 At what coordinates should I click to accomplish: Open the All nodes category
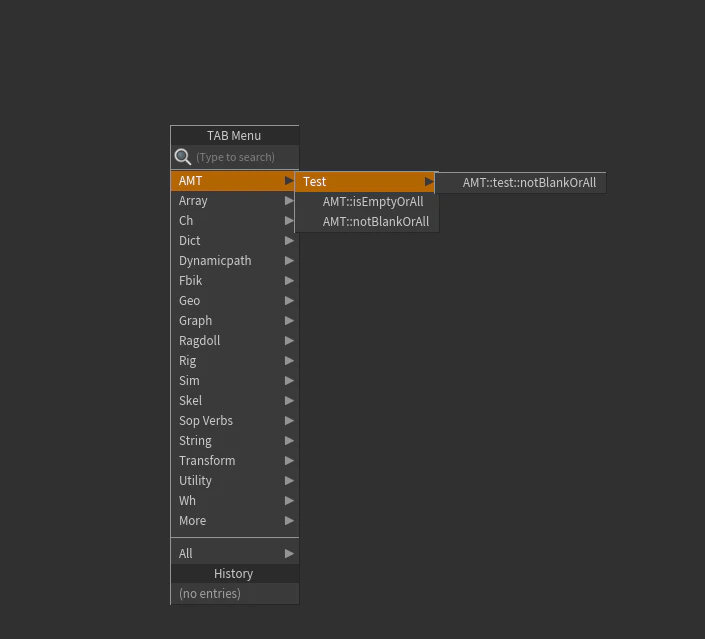tap(235, 554)
